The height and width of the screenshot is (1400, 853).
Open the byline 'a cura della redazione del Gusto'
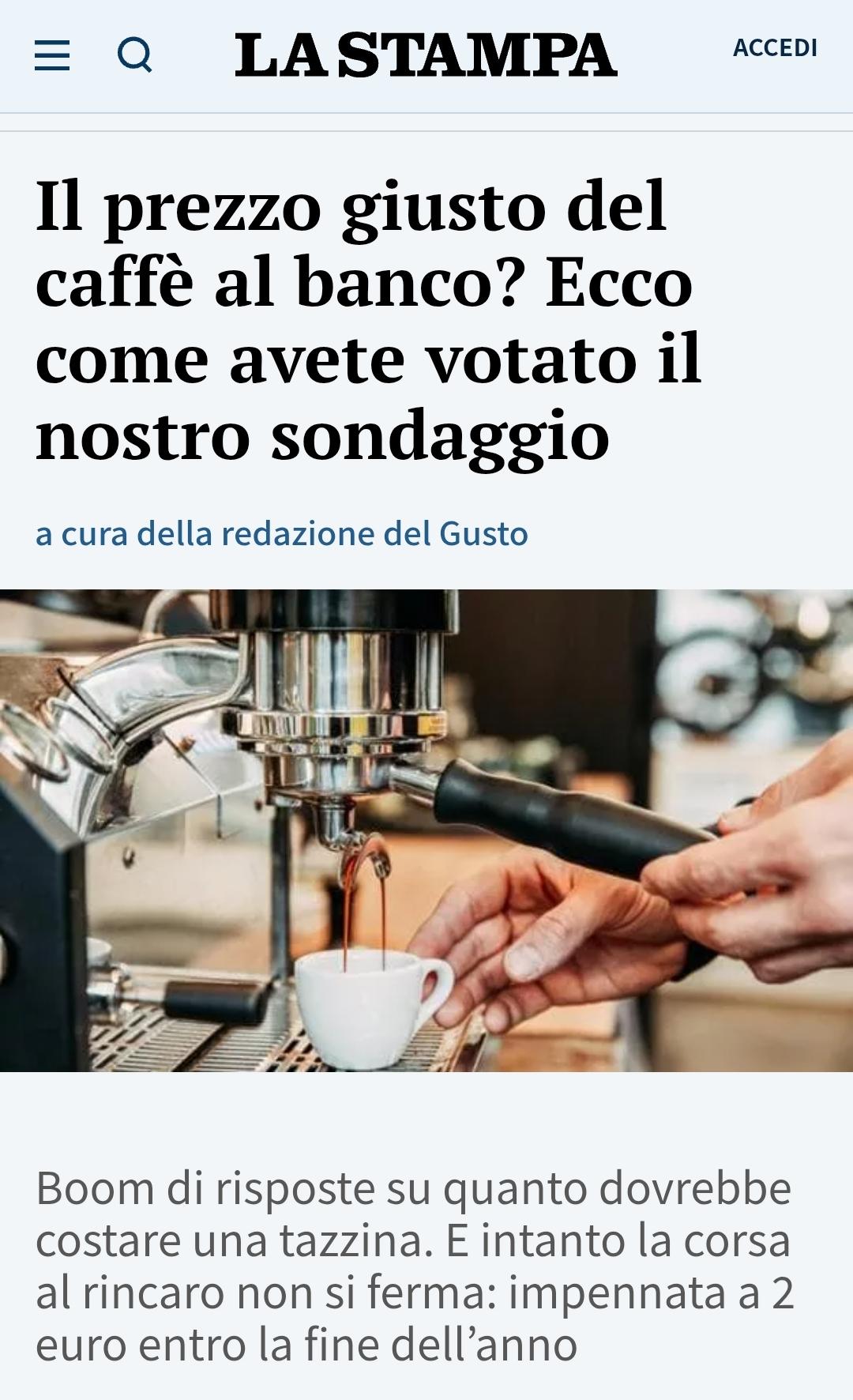pyautogui.click(x=282, y=533)
